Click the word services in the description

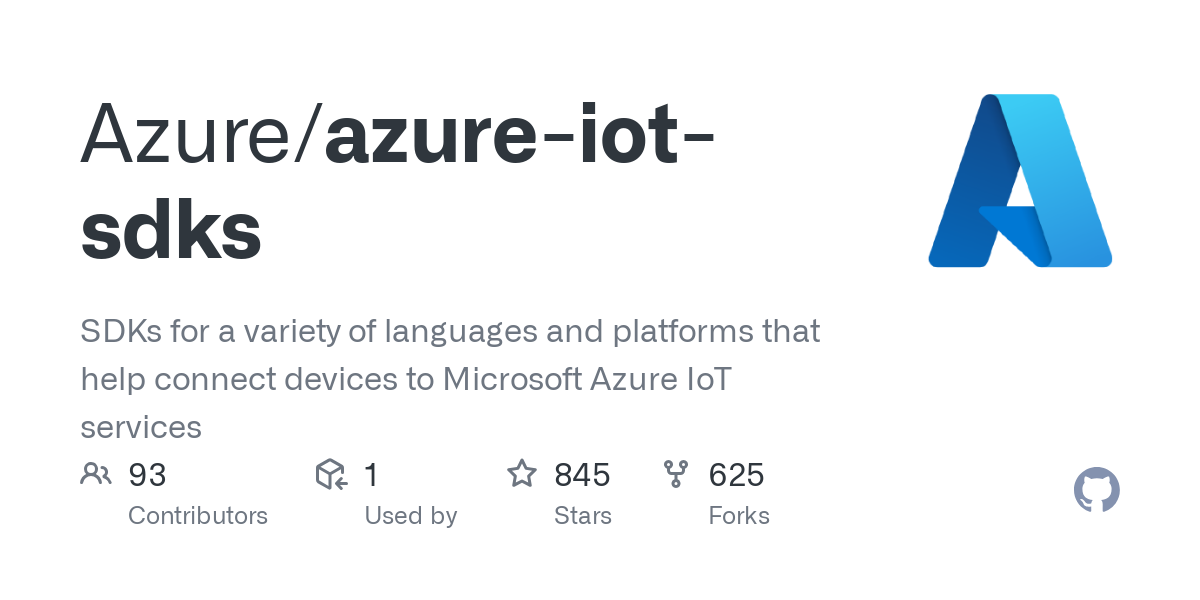[x=141, y=427]
